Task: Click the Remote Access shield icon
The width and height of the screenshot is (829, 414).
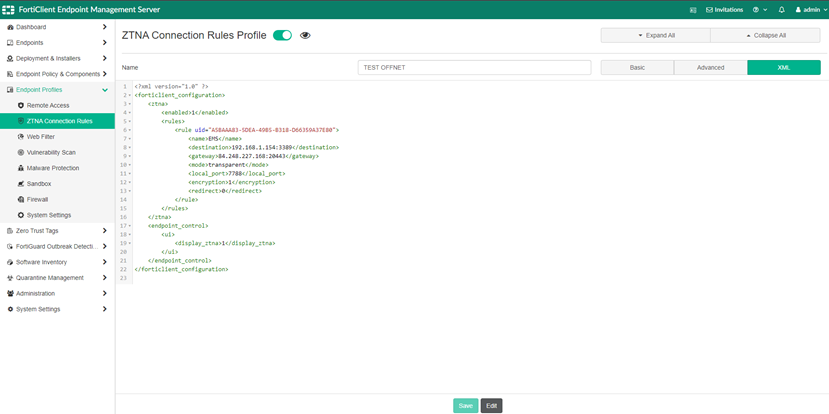Action: pyautogui.click(x=21, y=105)
